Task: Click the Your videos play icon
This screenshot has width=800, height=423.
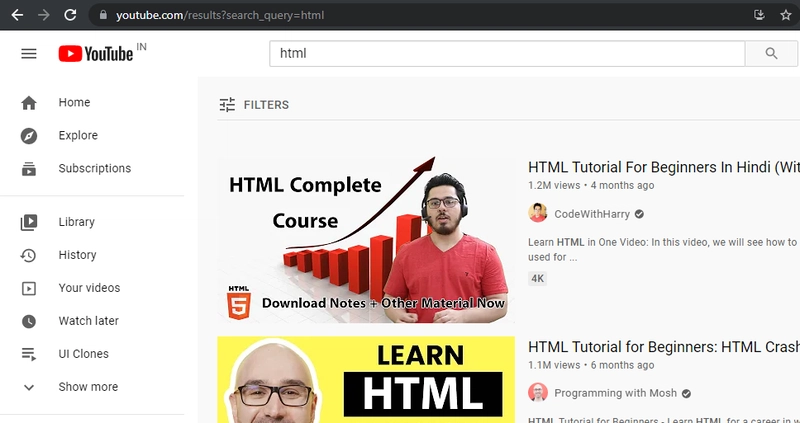Action: coord(29,288)
